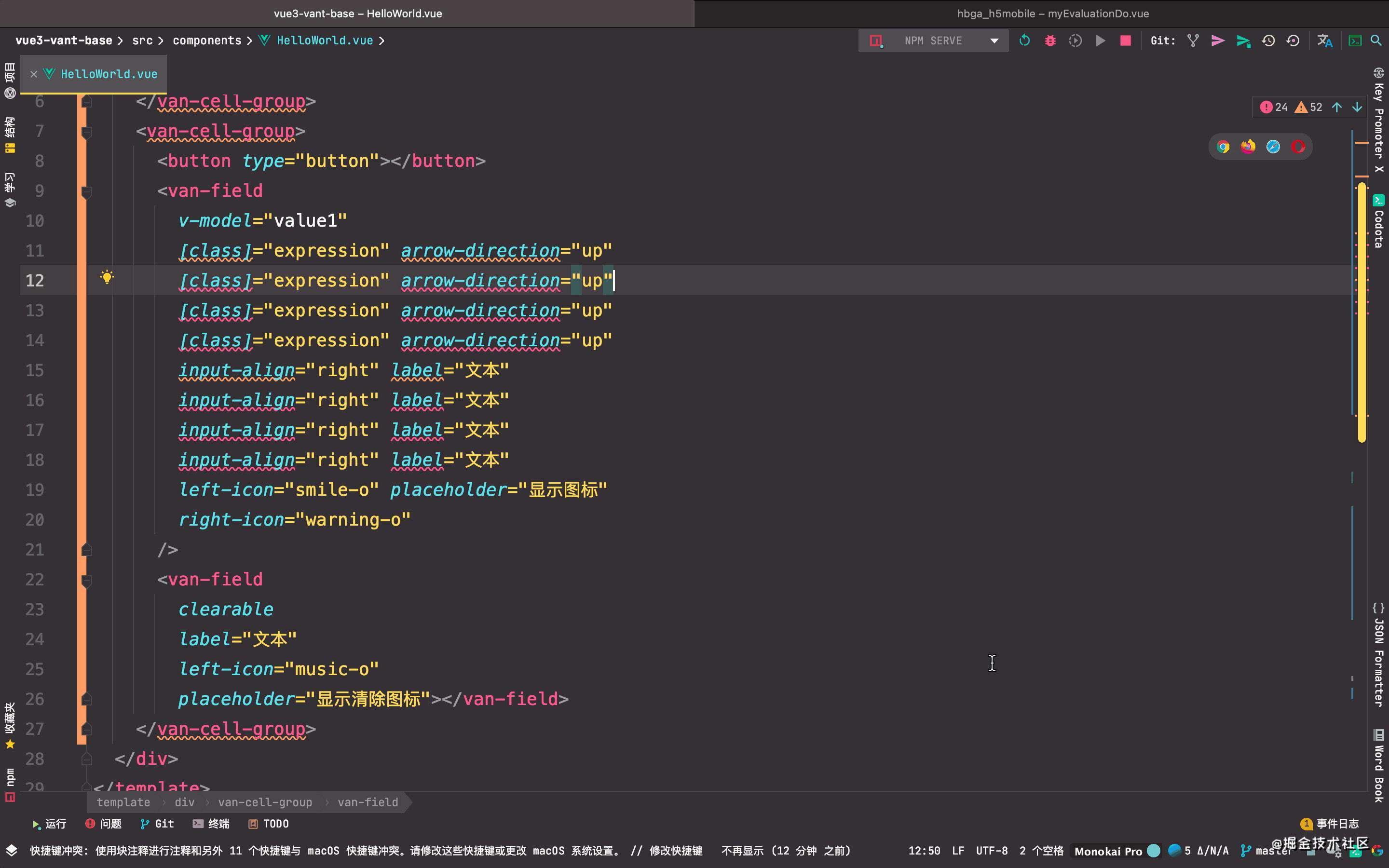The height and width of the screenshot is (868, 1389).
Task: Collapse the van-field fold on line 9
Action: pos(87,192)
